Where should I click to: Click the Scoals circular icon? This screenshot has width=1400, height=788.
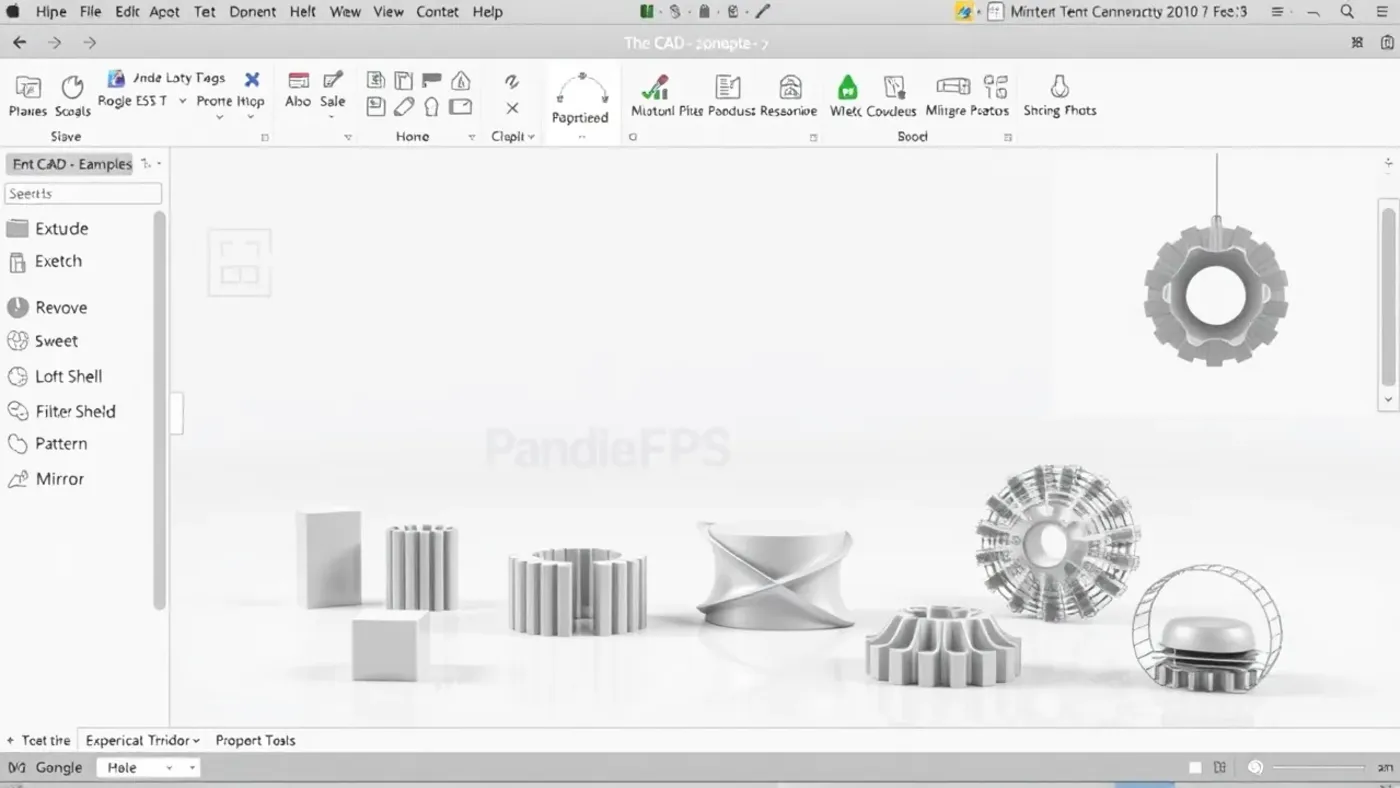tap(72, 87)
